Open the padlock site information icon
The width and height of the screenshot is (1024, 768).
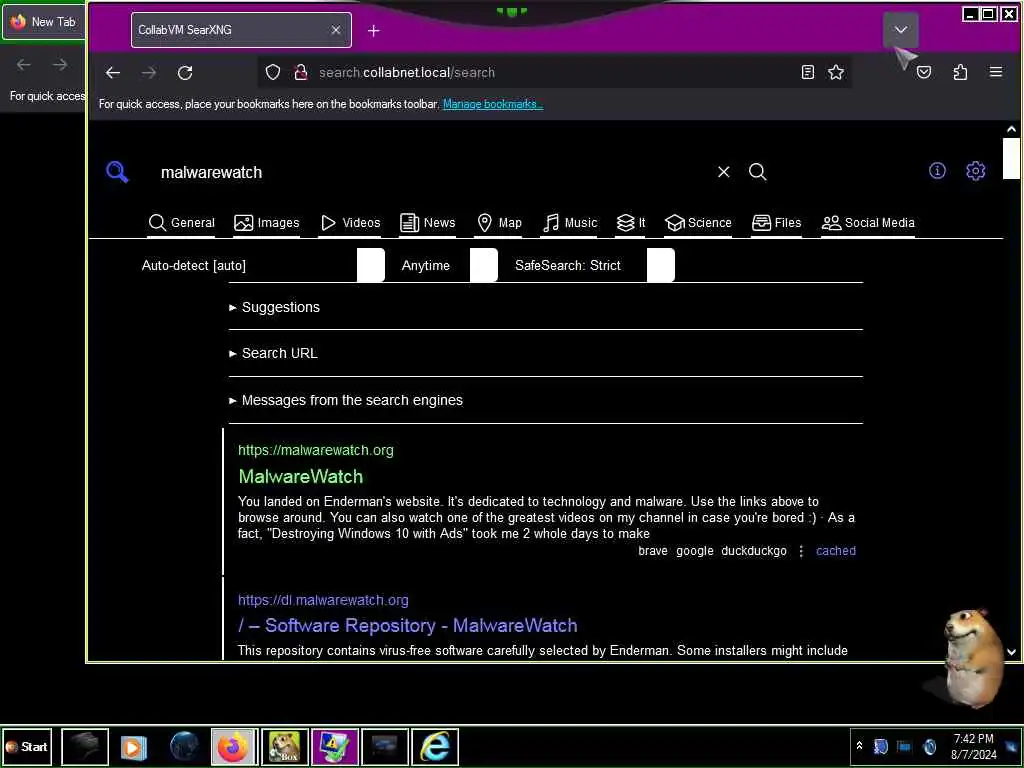pyautogui.click(x=300, y=72)
